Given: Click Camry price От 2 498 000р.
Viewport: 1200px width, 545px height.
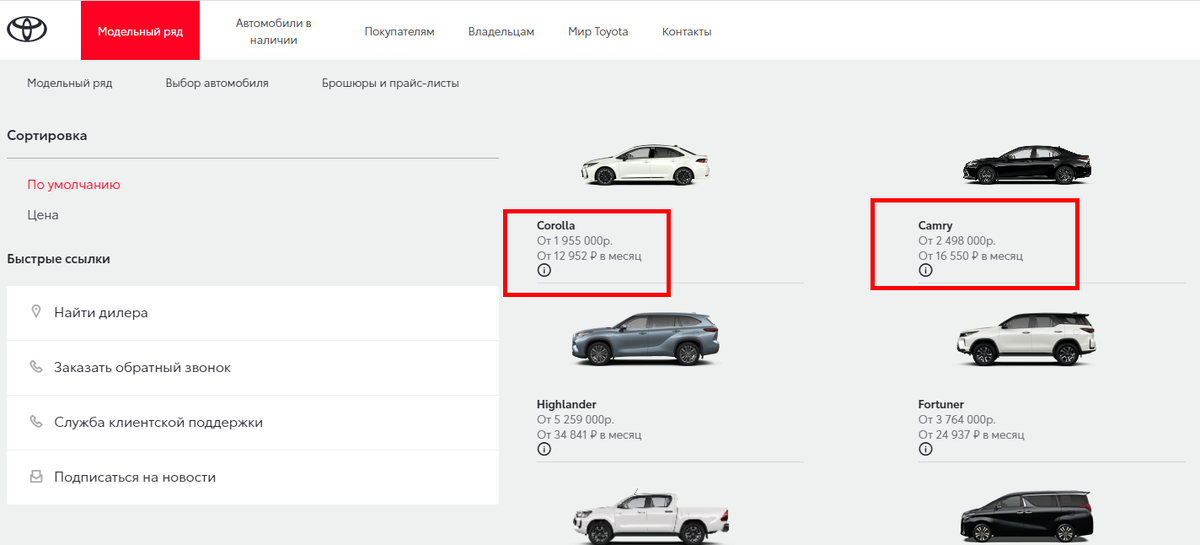Looking at the screenshot, I should [x=957, y=241].
